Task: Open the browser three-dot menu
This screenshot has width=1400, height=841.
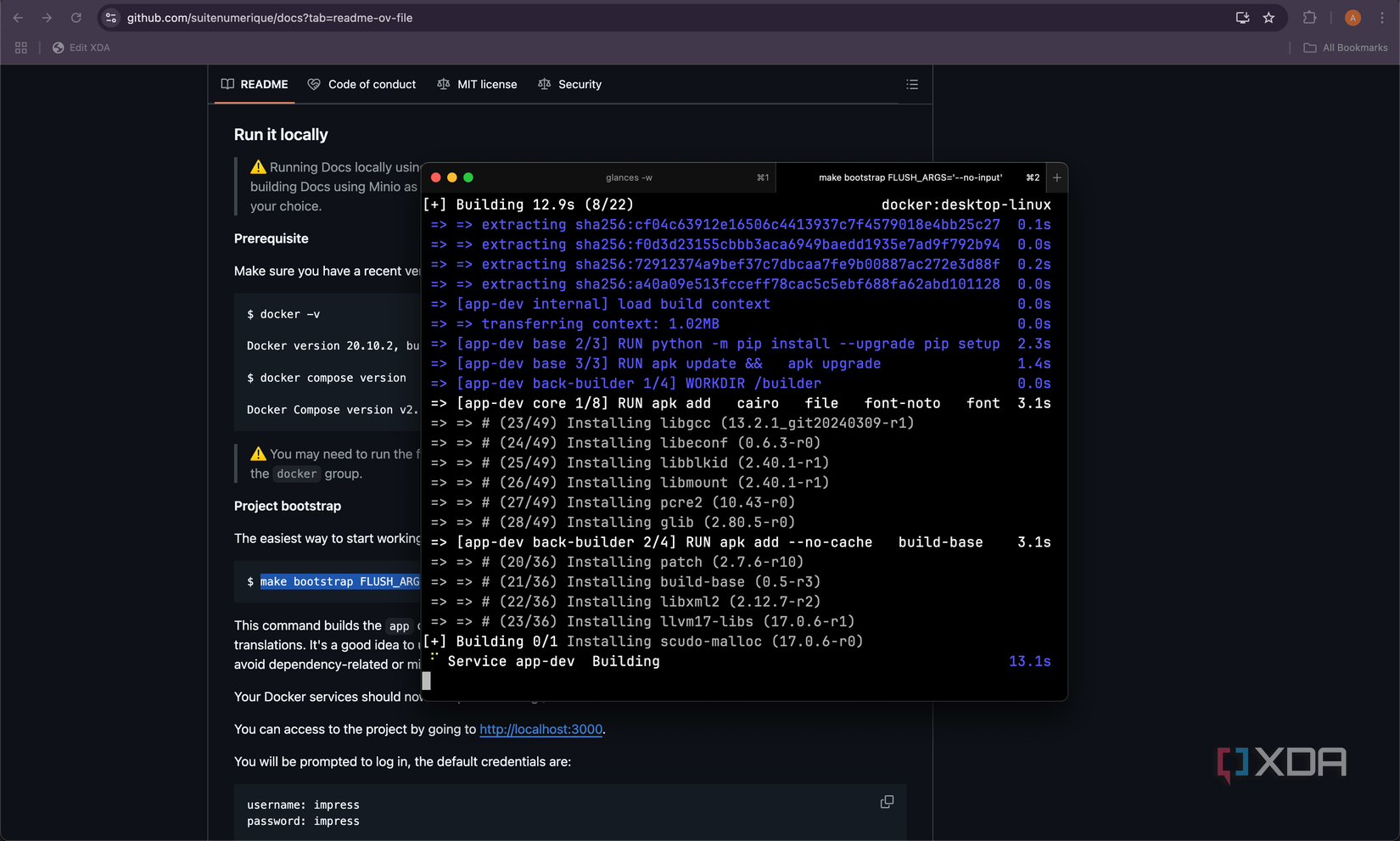Action: pyautogui.click(x=1383, y=17)
